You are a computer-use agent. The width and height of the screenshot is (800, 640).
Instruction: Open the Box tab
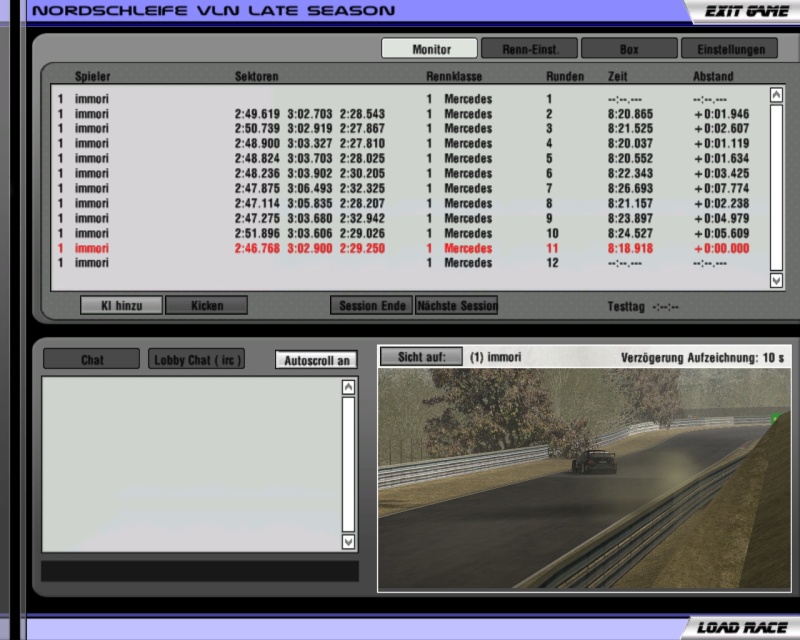[x=628, y=48]
